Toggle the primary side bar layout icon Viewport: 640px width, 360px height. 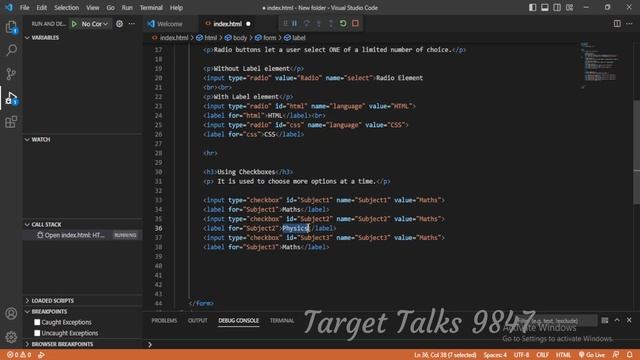pos(532,7)
